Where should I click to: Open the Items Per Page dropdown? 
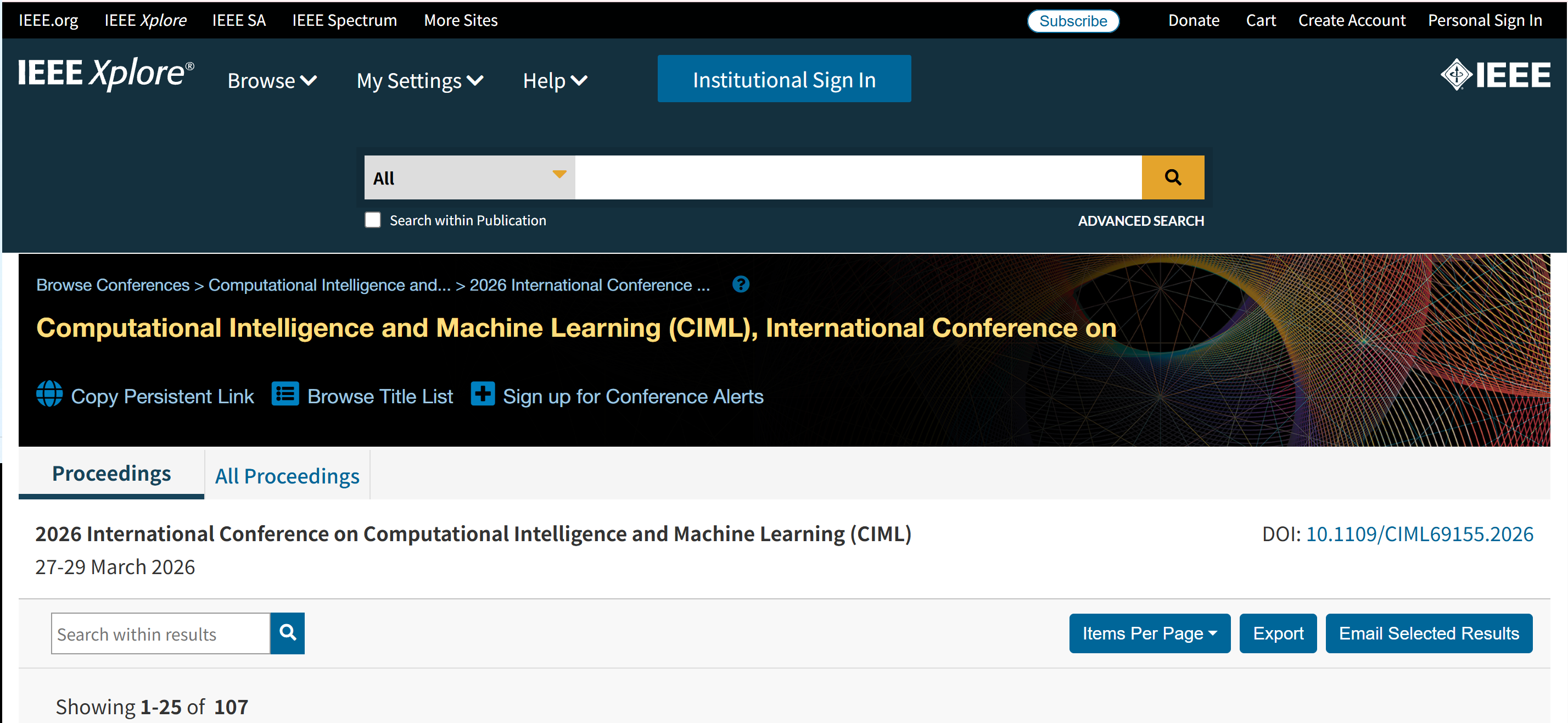[x=1149, y=633]
